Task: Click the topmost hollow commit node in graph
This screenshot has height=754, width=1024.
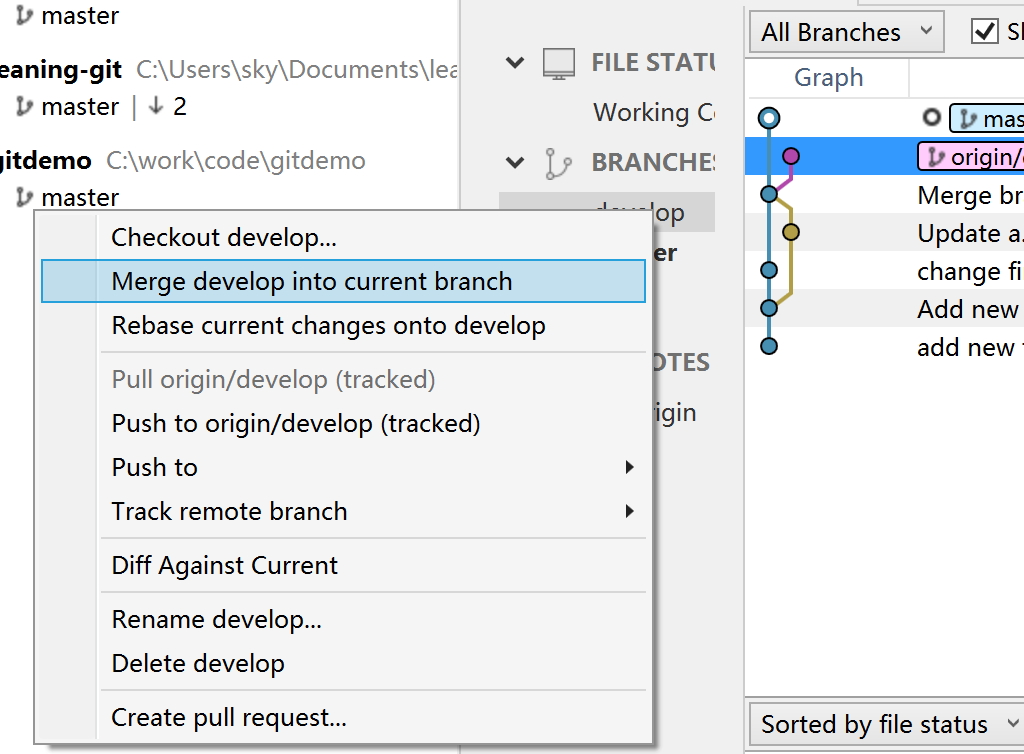Action: pyautogui.click(x=768, y=118)
